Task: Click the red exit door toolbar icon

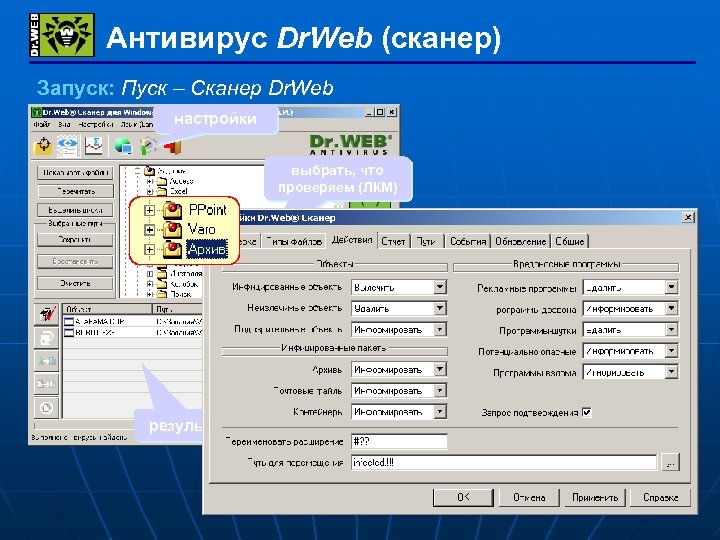Action: click(x=173, y=147)
